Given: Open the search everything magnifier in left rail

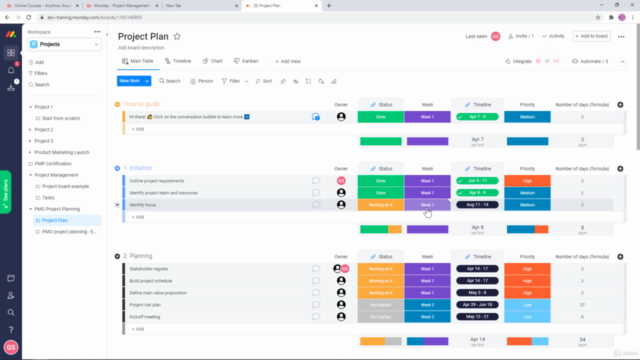Looking at the screenshot, I should 11,313.
